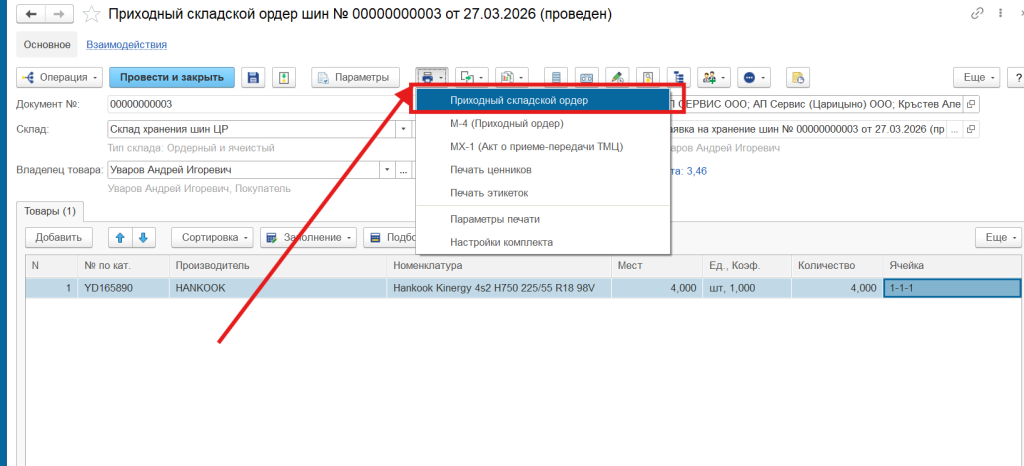The image size is (1024, 466).
Task: Expand the Сортировка dropdown
Action: (213, 238)
